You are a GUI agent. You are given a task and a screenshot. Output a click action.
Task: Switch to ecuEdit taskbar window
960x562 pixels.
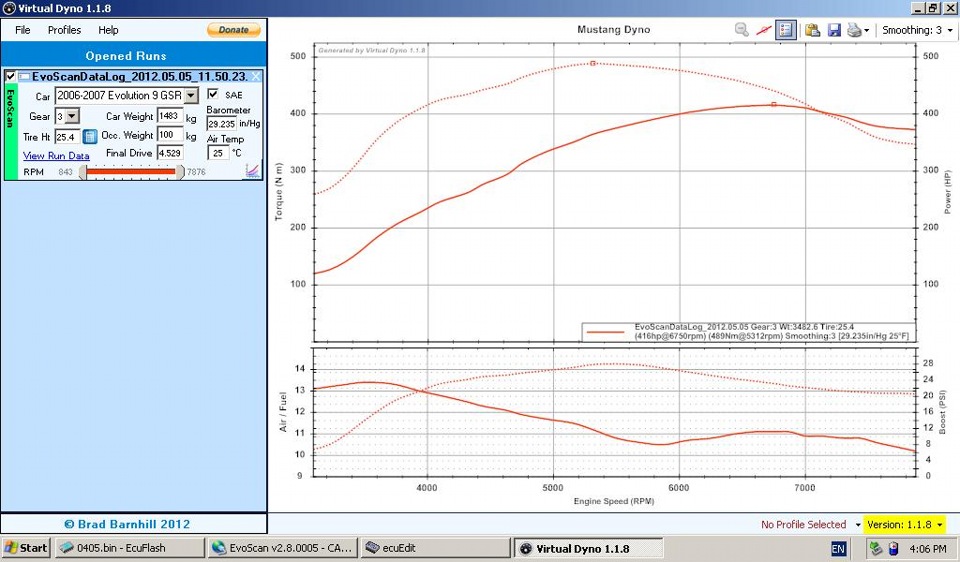tap(435, 548)
